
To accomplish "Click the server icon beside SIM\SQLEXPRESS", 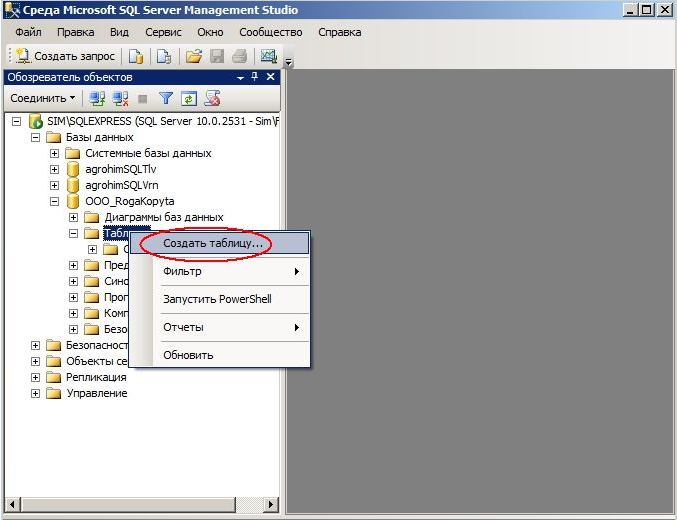I will point(35,121).
